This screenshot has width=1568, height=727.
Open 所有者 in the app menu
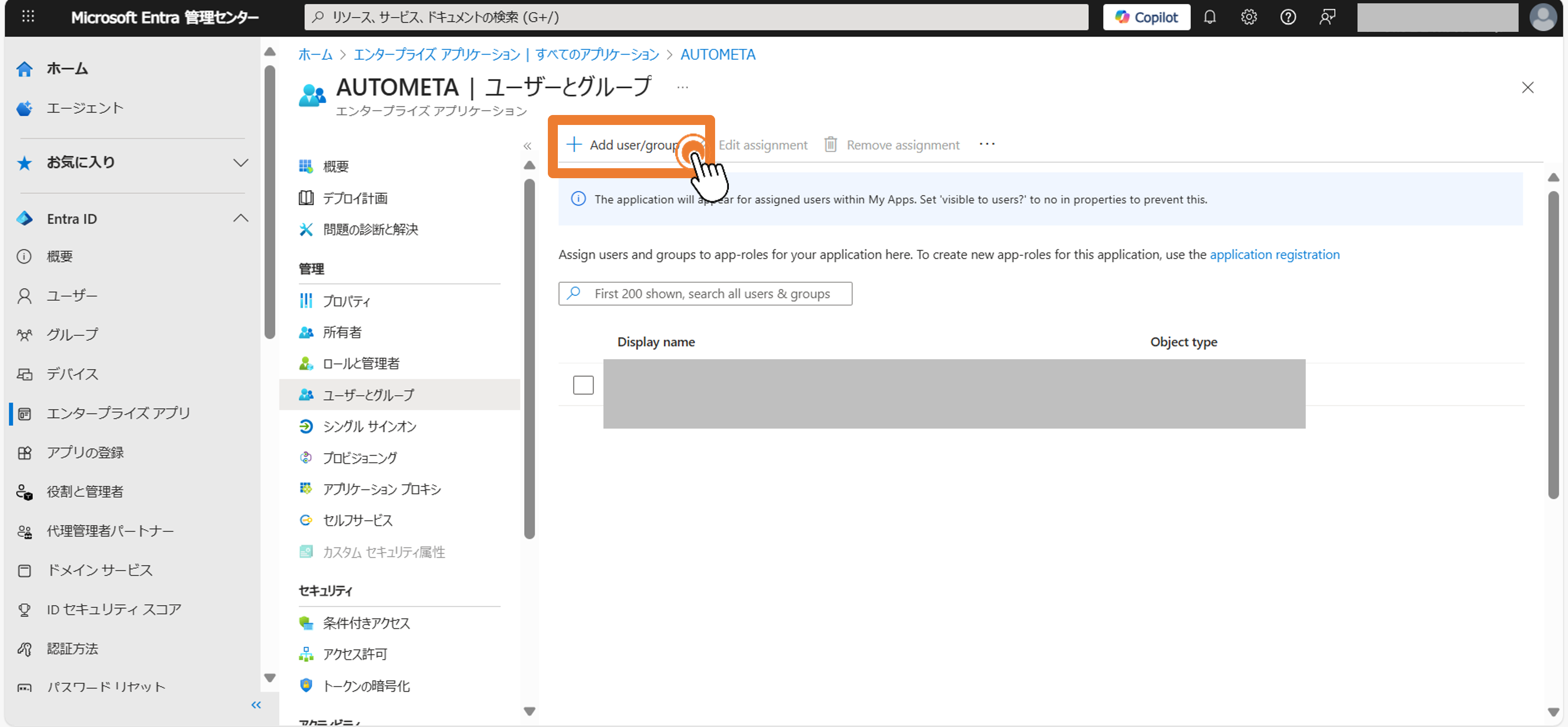pos(342,333)
